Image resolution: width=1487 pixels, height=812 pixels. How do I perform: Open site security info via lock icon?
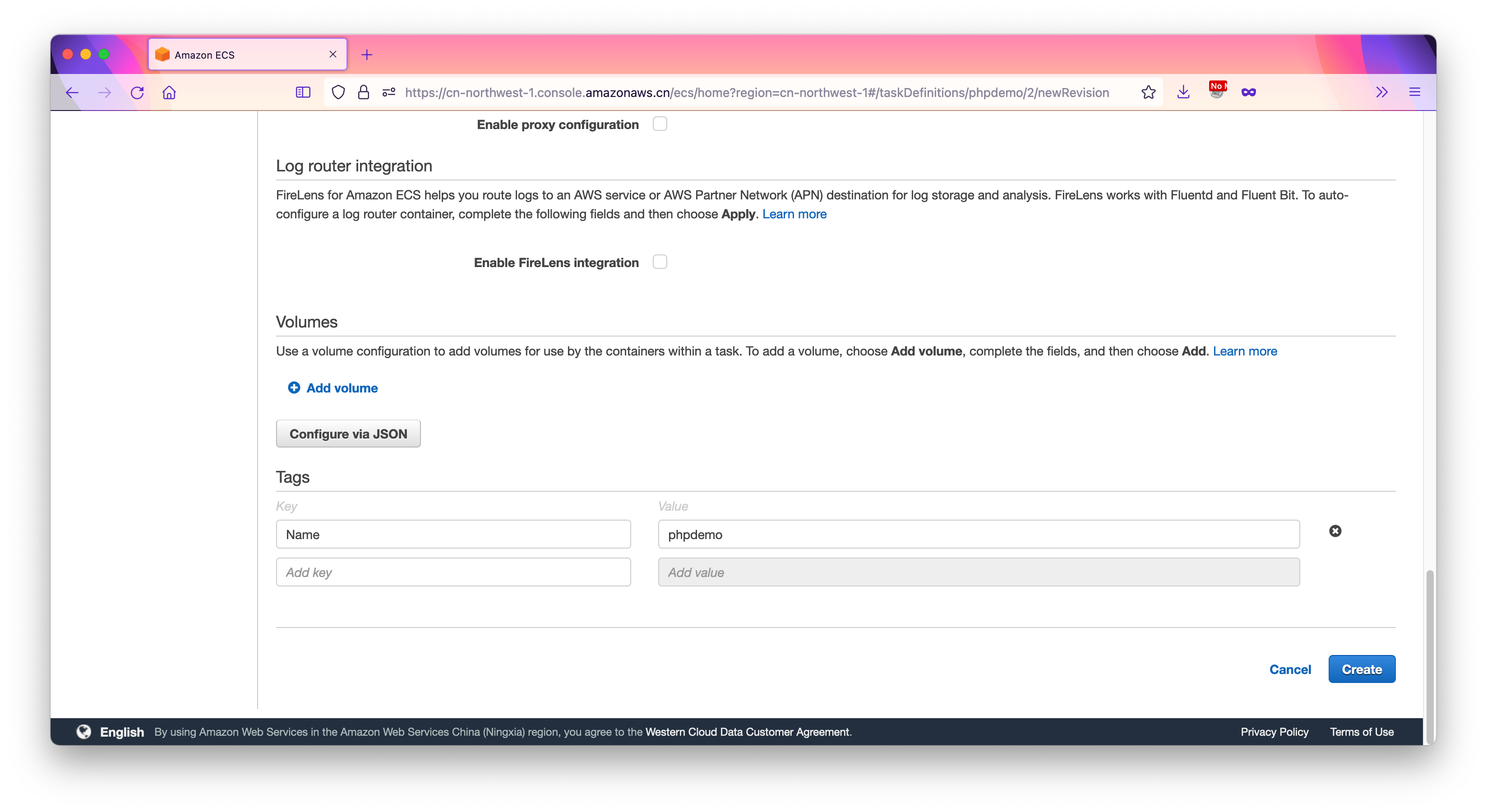click(363, 92)
